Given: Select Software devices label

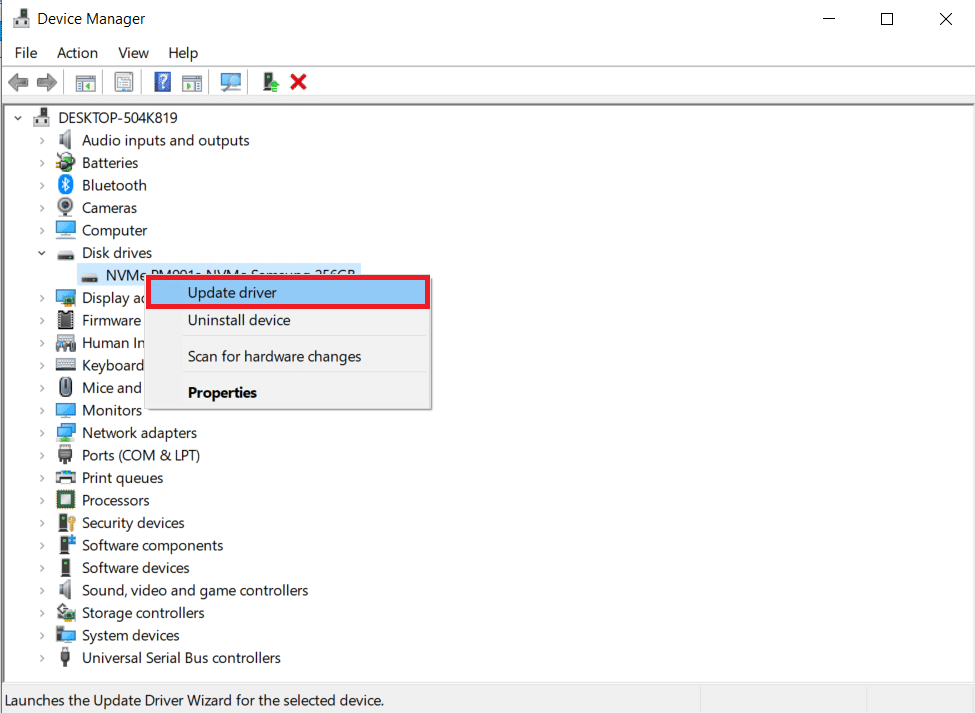Looking at the screenshot, I should tap(136, 568).
